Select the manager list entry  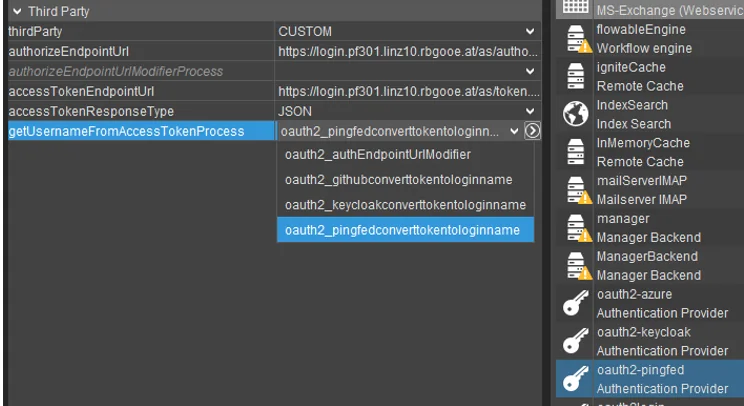(650, 228)
